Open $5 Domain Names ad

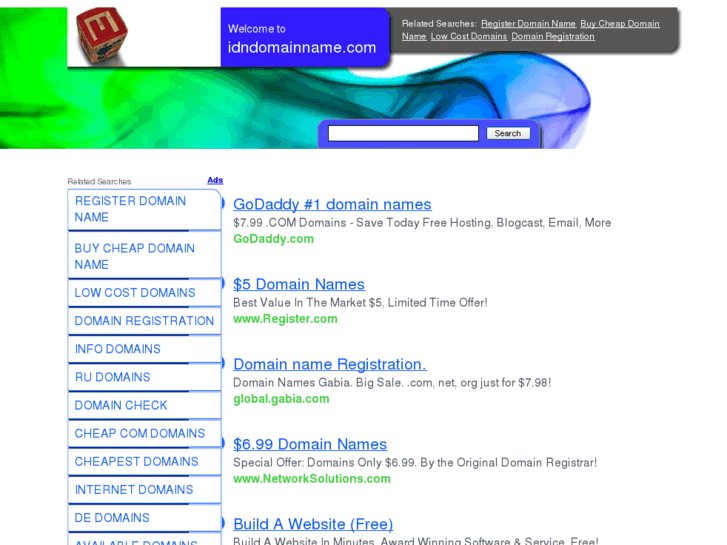tap(299, 284)
